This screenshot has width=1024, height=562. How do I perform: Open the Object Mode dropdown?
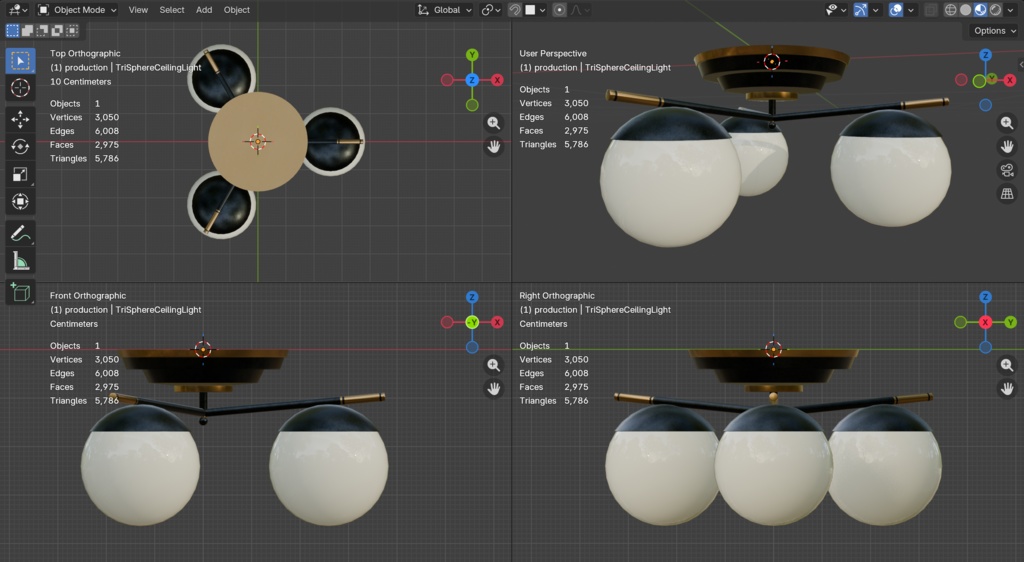click(77, 10)
